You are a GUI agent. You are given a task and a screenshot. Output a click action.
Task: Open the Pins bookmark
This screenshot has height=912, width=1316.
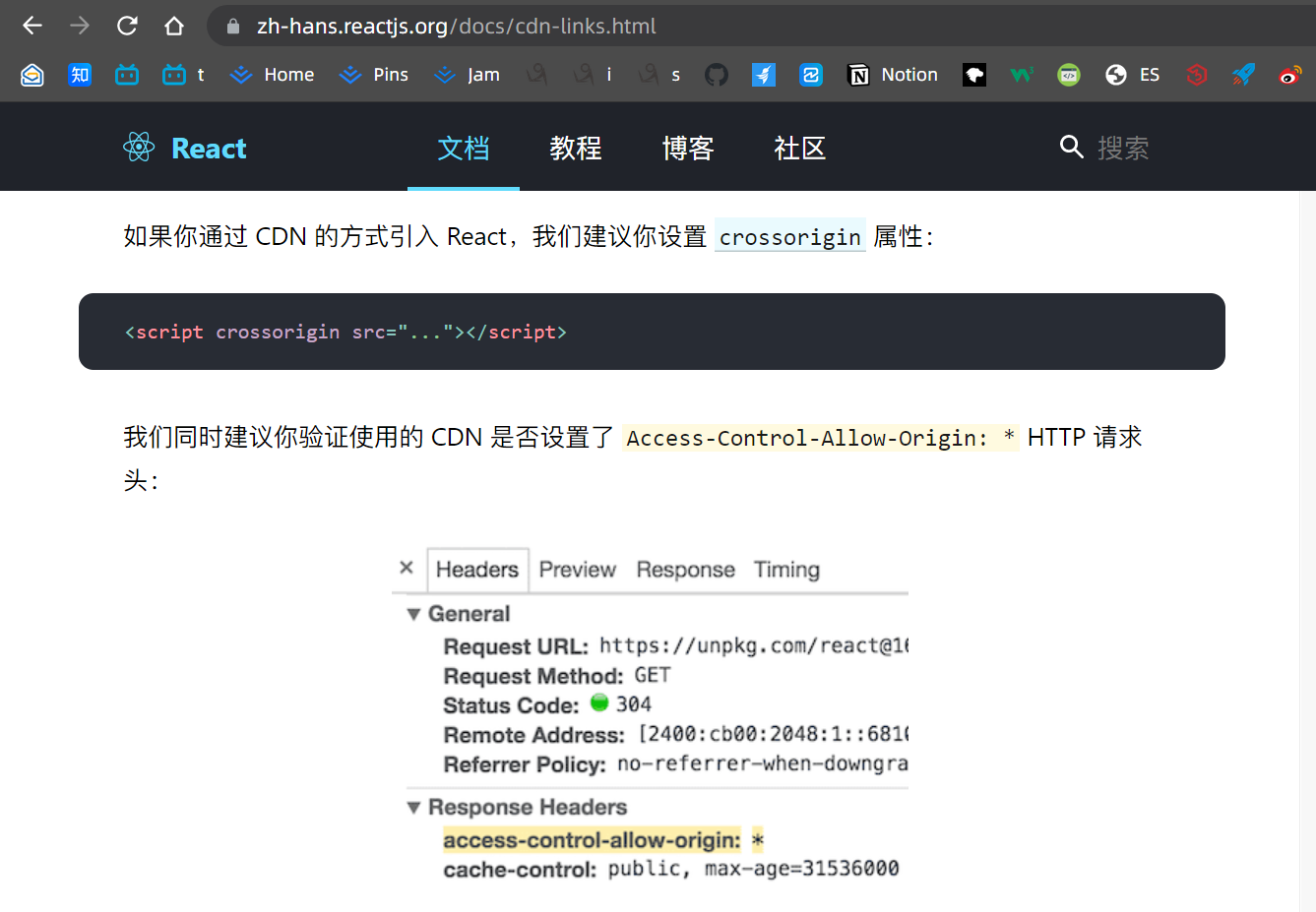[373, 75]
